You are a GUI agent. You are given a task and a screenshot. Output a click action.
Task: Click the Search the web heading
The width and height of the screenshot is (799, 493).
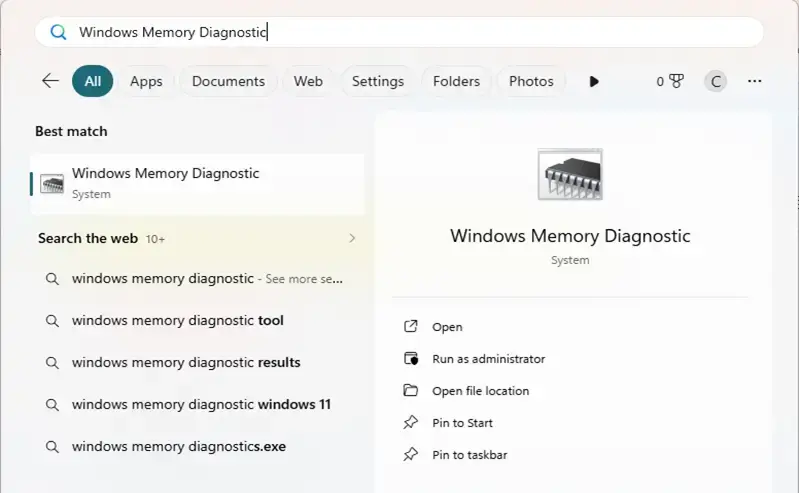point(88,238)
